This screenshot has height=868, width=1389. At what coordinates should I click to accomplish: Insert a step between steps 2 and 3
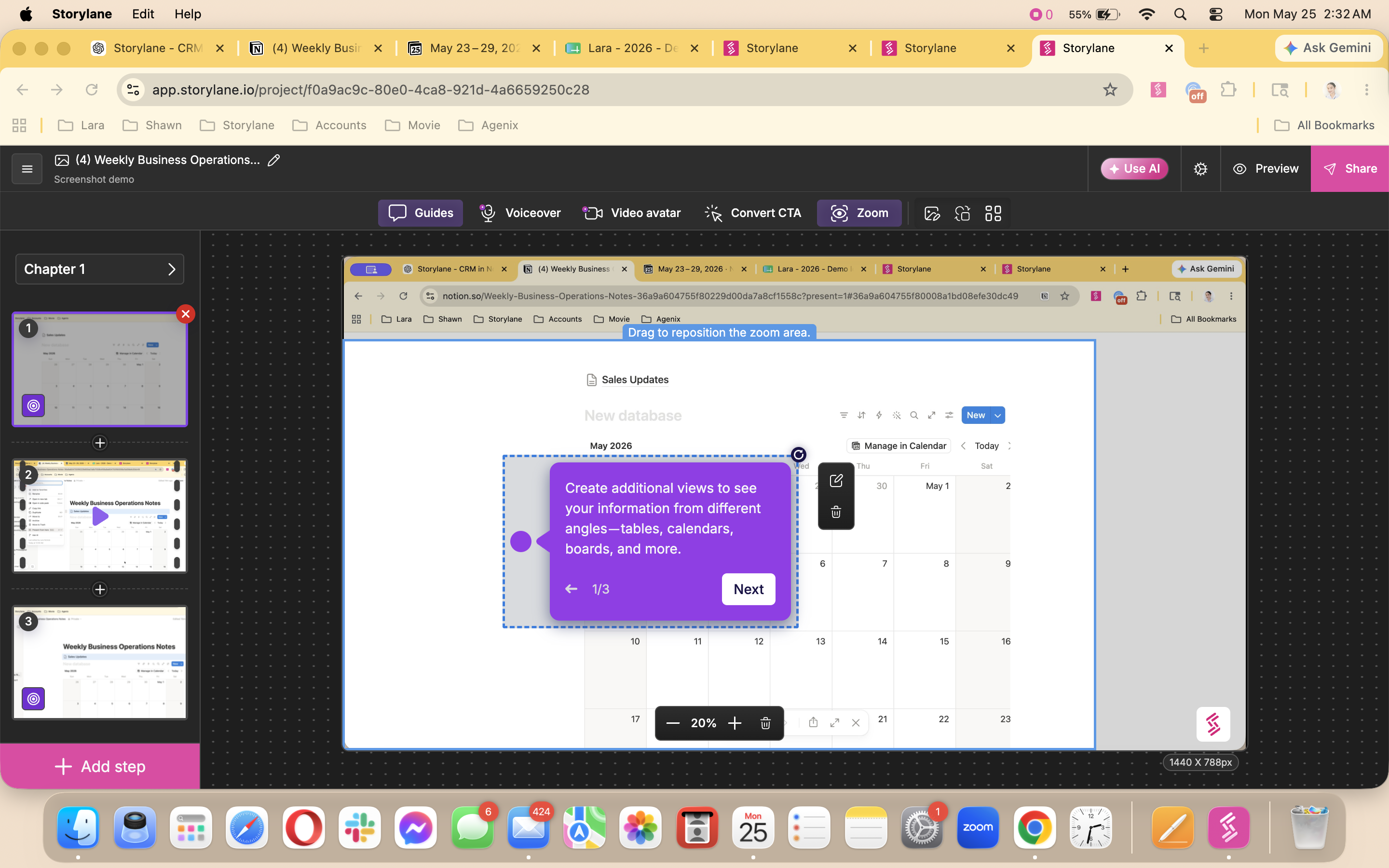point(100,590)
